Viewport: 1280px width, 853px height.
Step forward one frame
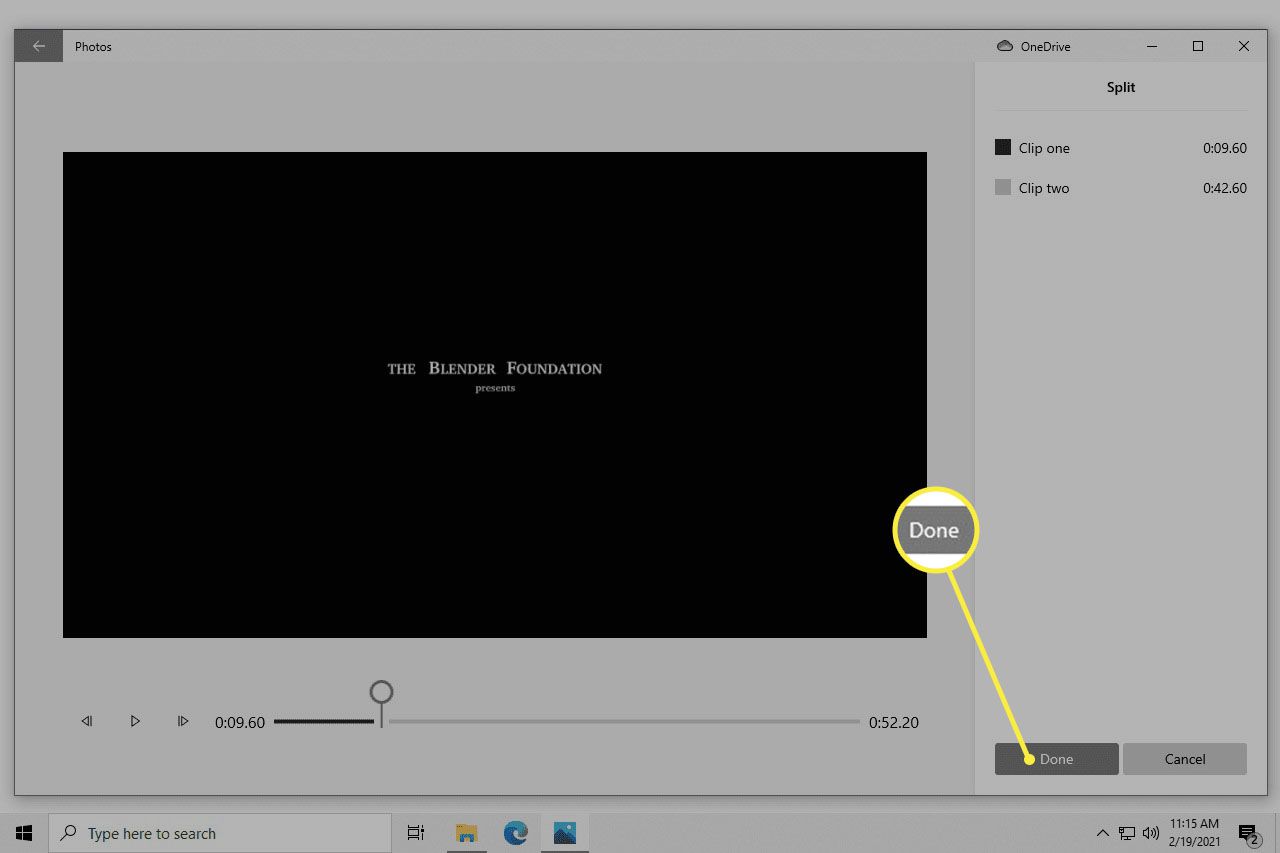point(183,721)
